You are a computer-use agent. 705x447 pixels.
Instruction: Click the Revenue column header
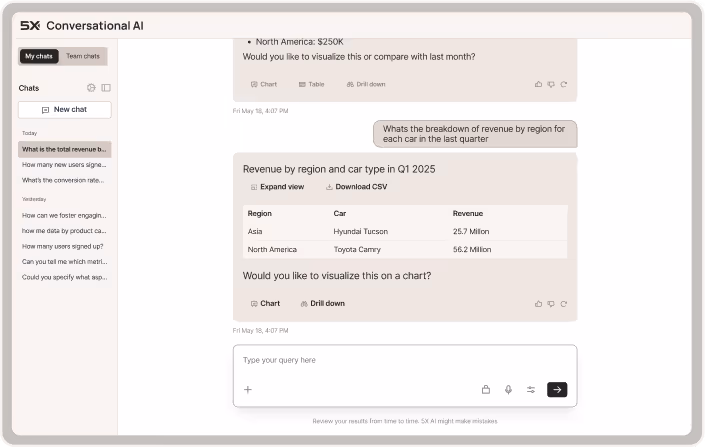[468, 214]
